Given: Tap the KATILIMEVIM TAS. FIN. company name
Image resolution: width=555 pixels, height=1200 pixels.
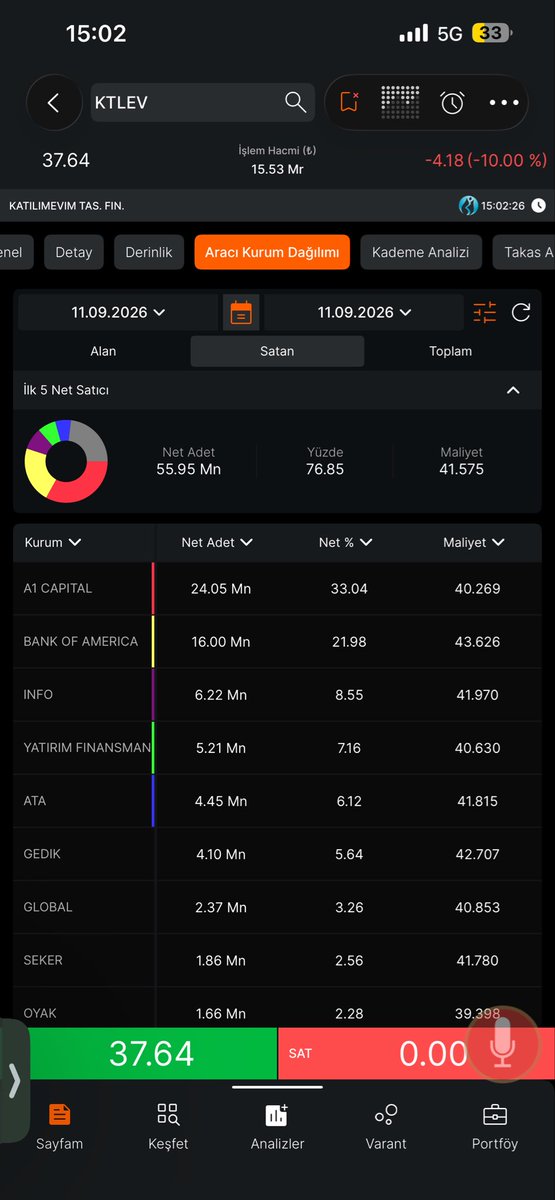Looking at the screenshot, I should (67, 205).
